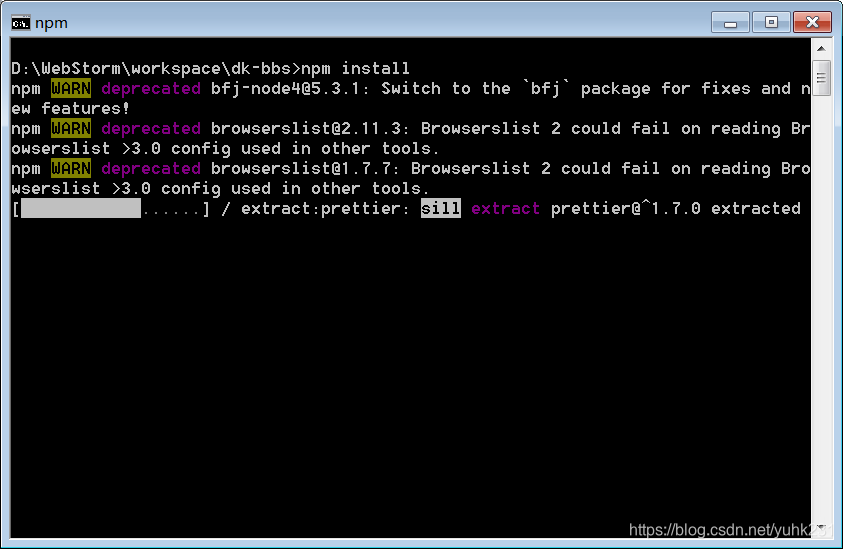Select the highlighted sill label

(x=440, y=209)
